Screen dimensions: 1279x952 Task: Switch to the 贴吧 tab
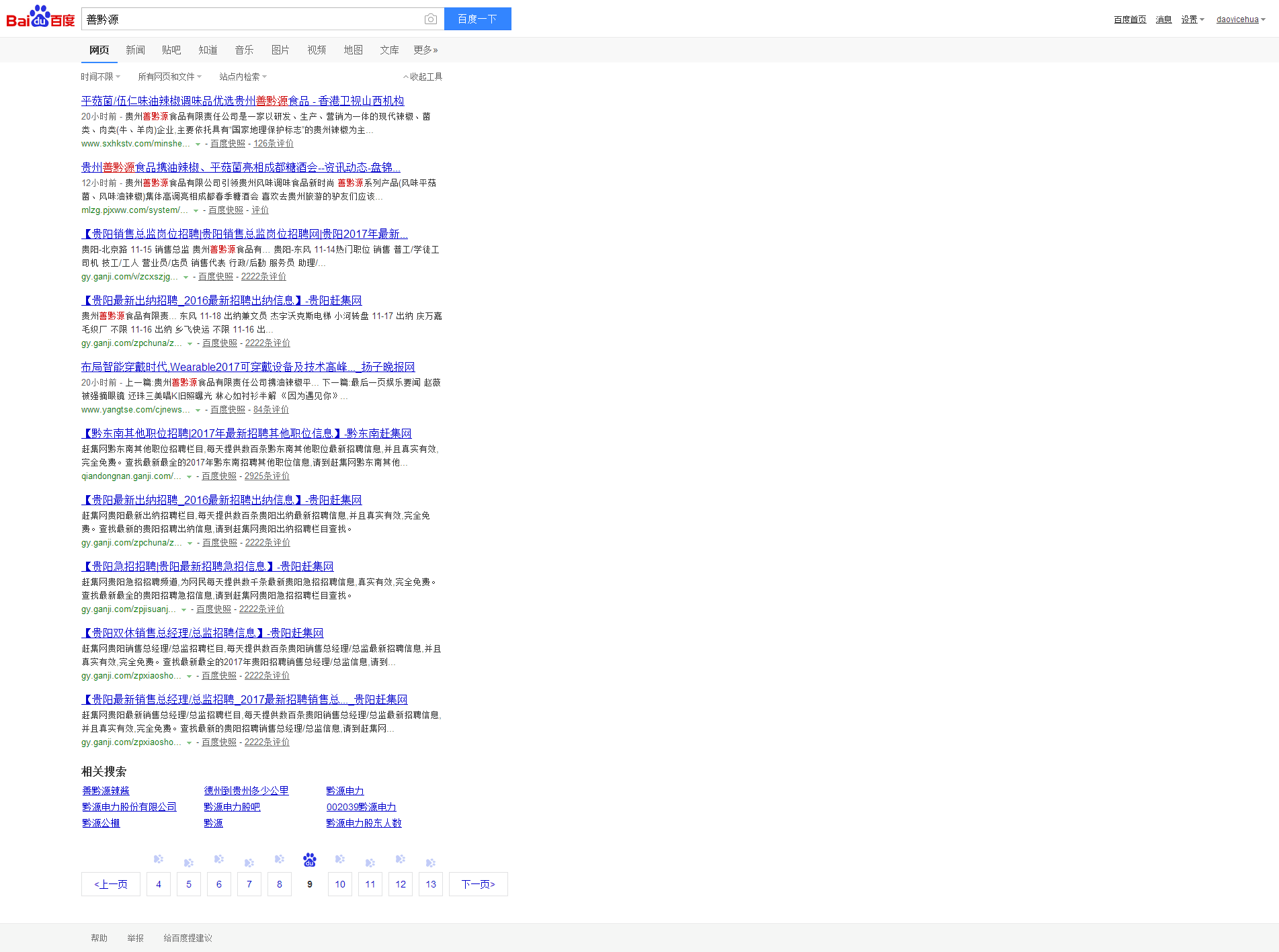point(171,50)
